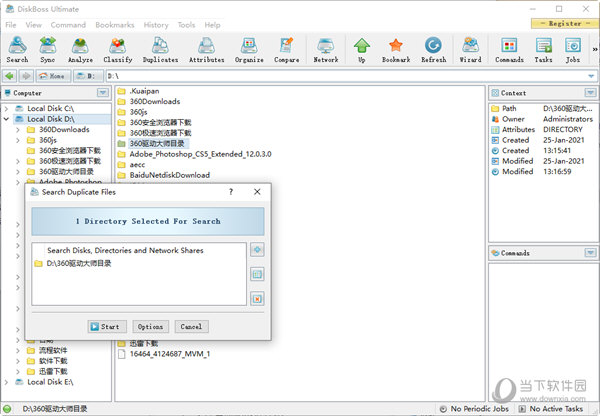Start the Classify files tool
Screen dimensions: 600x416
tap(118, 50)
